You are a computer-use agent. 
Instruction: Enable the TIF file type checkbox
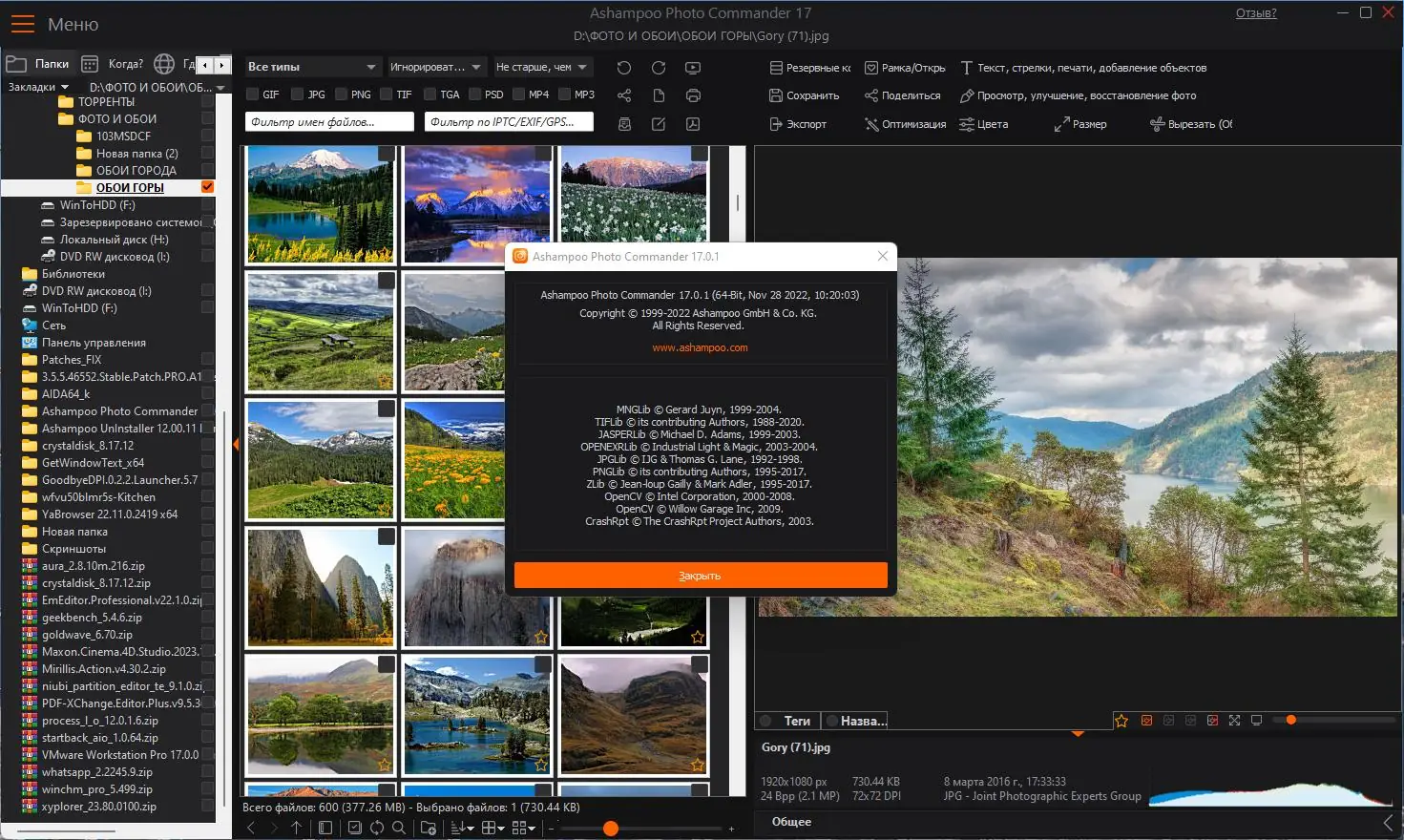point(387,94)
